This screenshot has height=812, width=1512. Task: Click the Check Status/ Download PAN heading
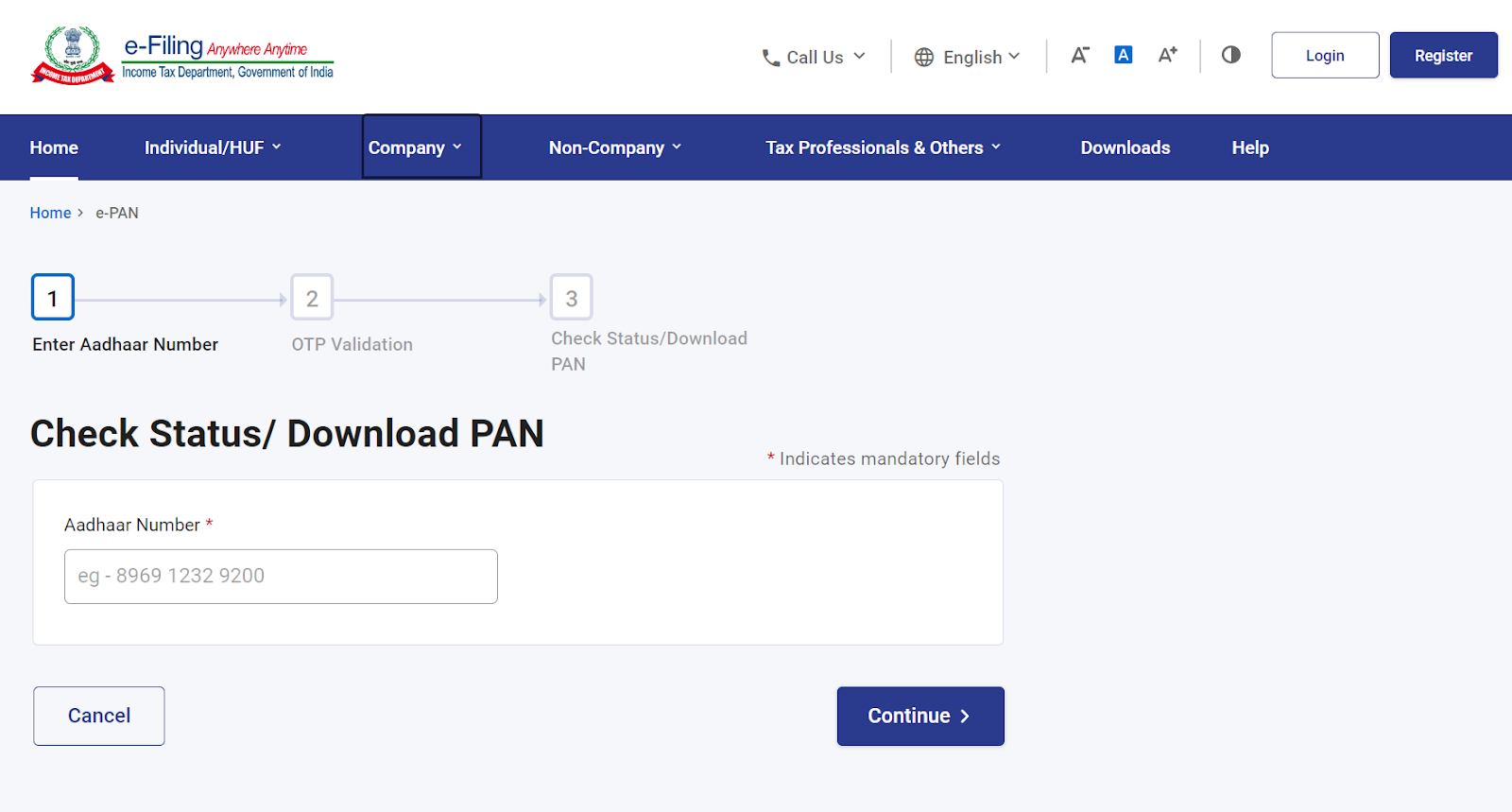click(x=287, y=433)
